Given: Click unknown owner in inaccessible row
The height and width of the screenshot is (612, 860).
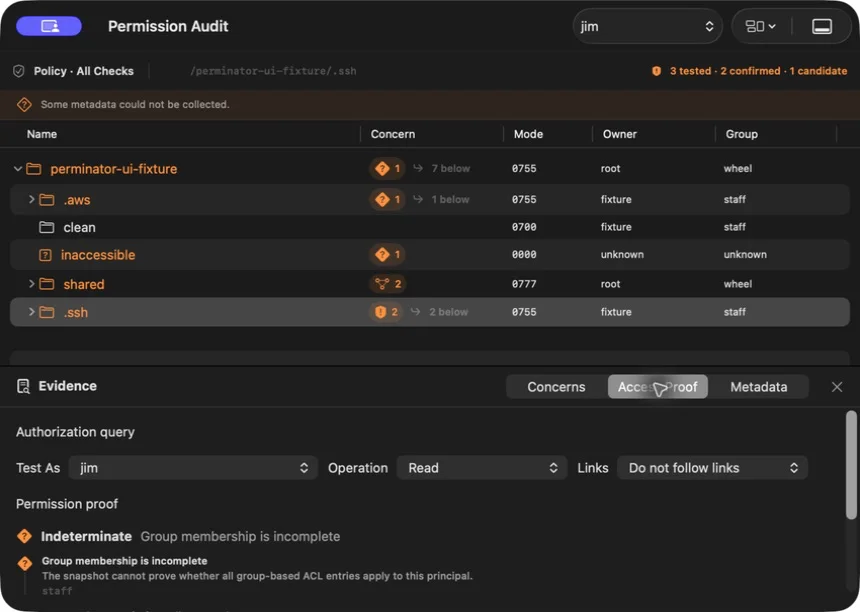Looking at the screenshot, I should click(x=622, y=254).
